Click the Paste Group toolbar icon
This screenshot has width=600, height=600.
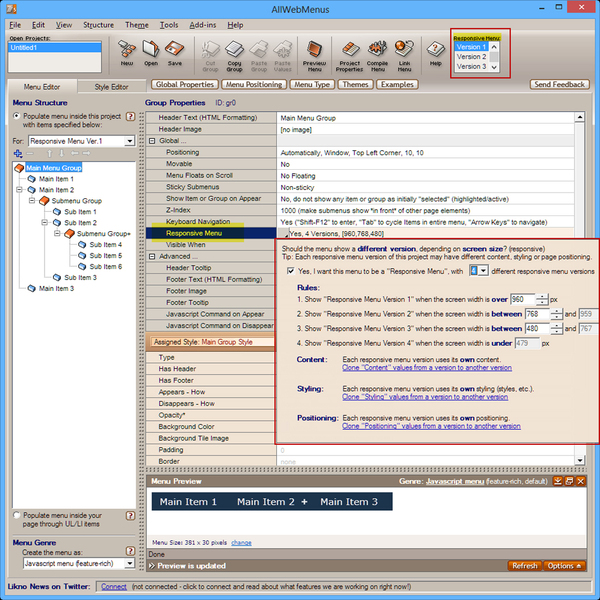point(259,56)
